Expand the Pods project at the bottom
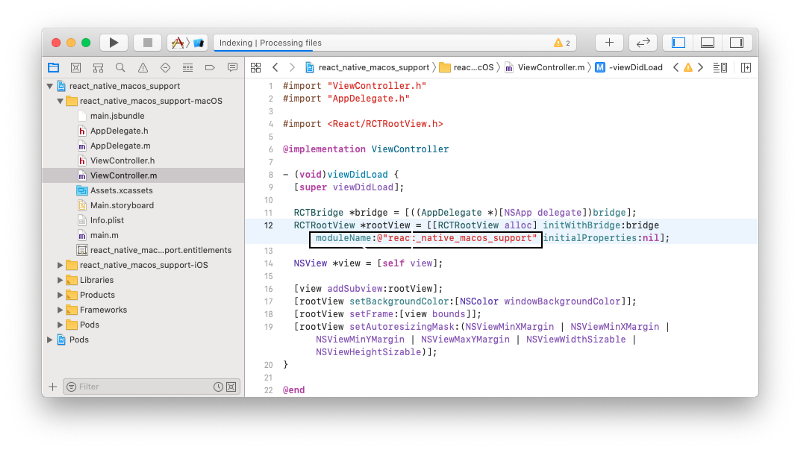 point(50,340)
